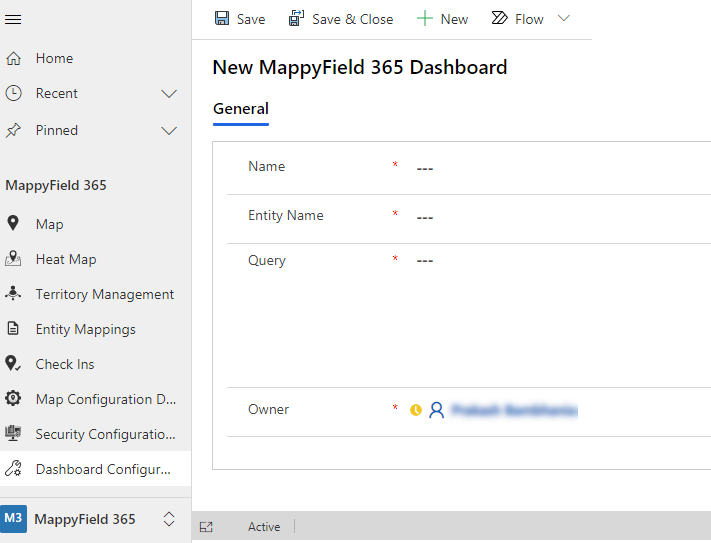Expand the Pinned section chevron
This screenshot has width=711, height=543.
(x=169, y=131)
